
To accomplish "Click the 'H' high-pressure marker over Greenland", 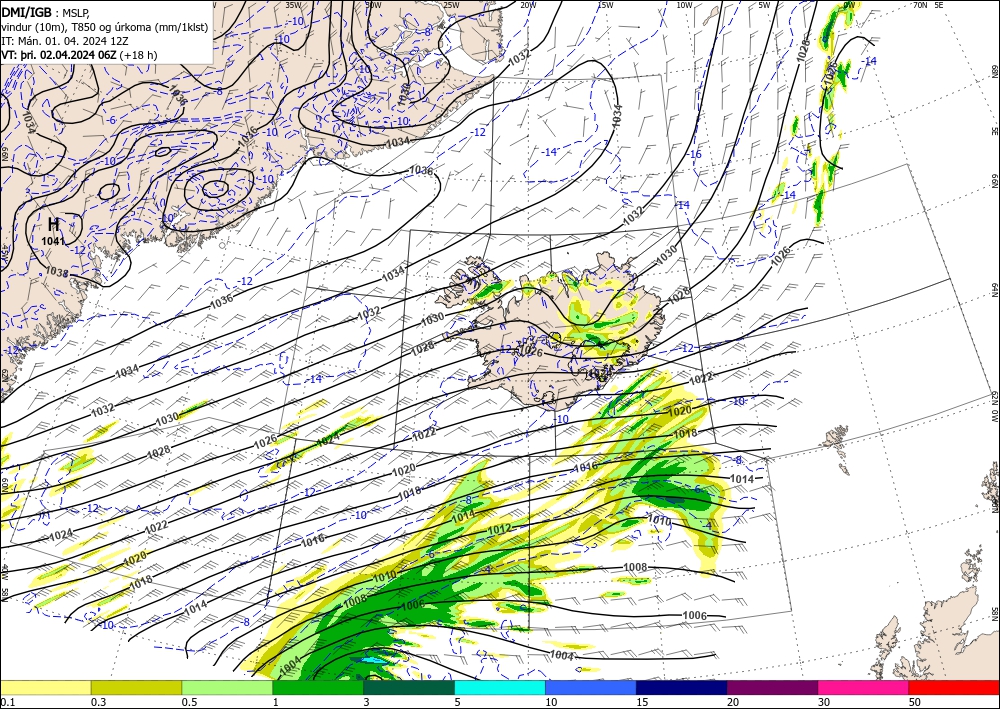I will click(54, 224).
